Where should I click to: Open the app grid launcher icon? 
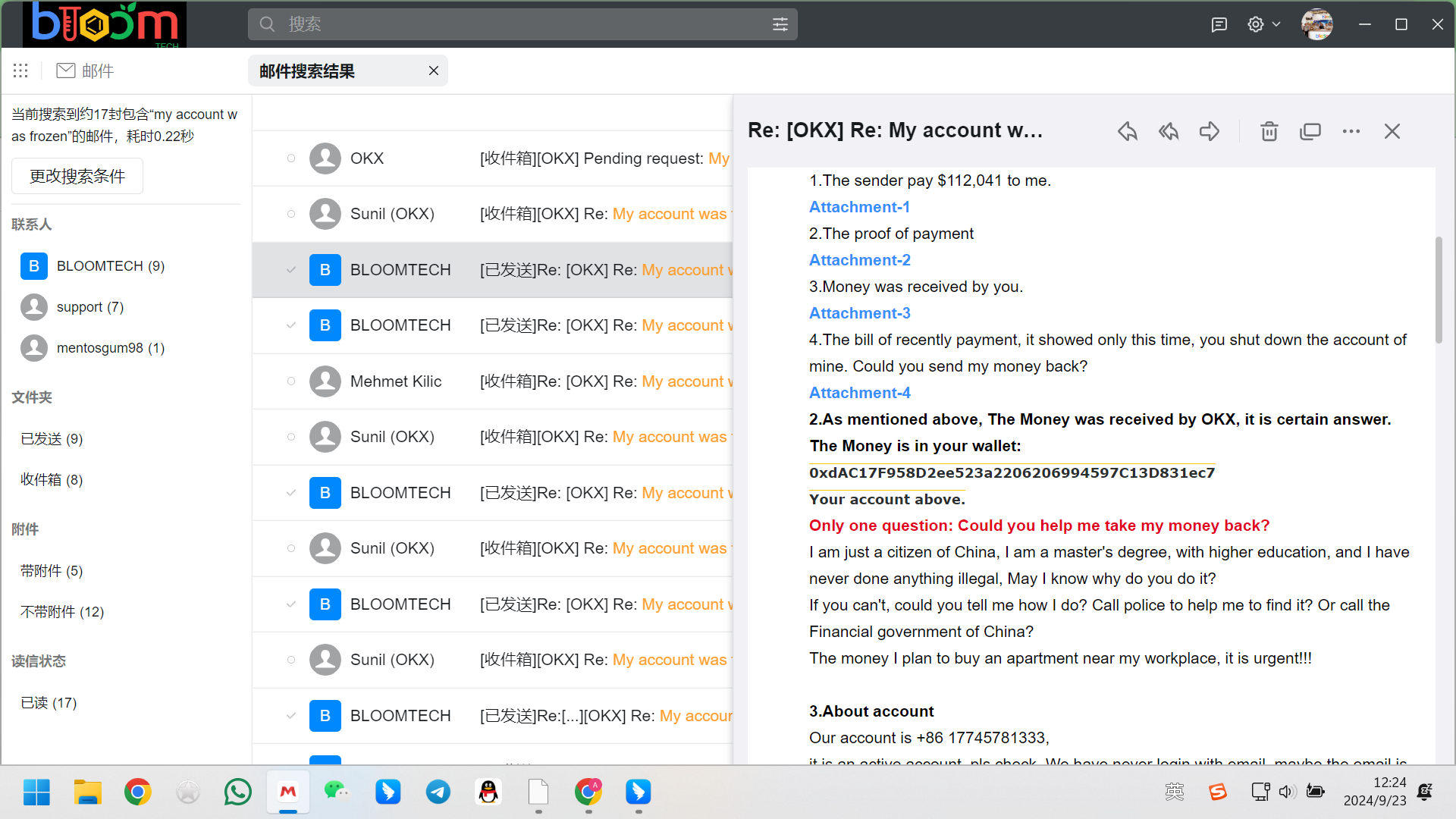pyautogui.click(x=20, y=71)
